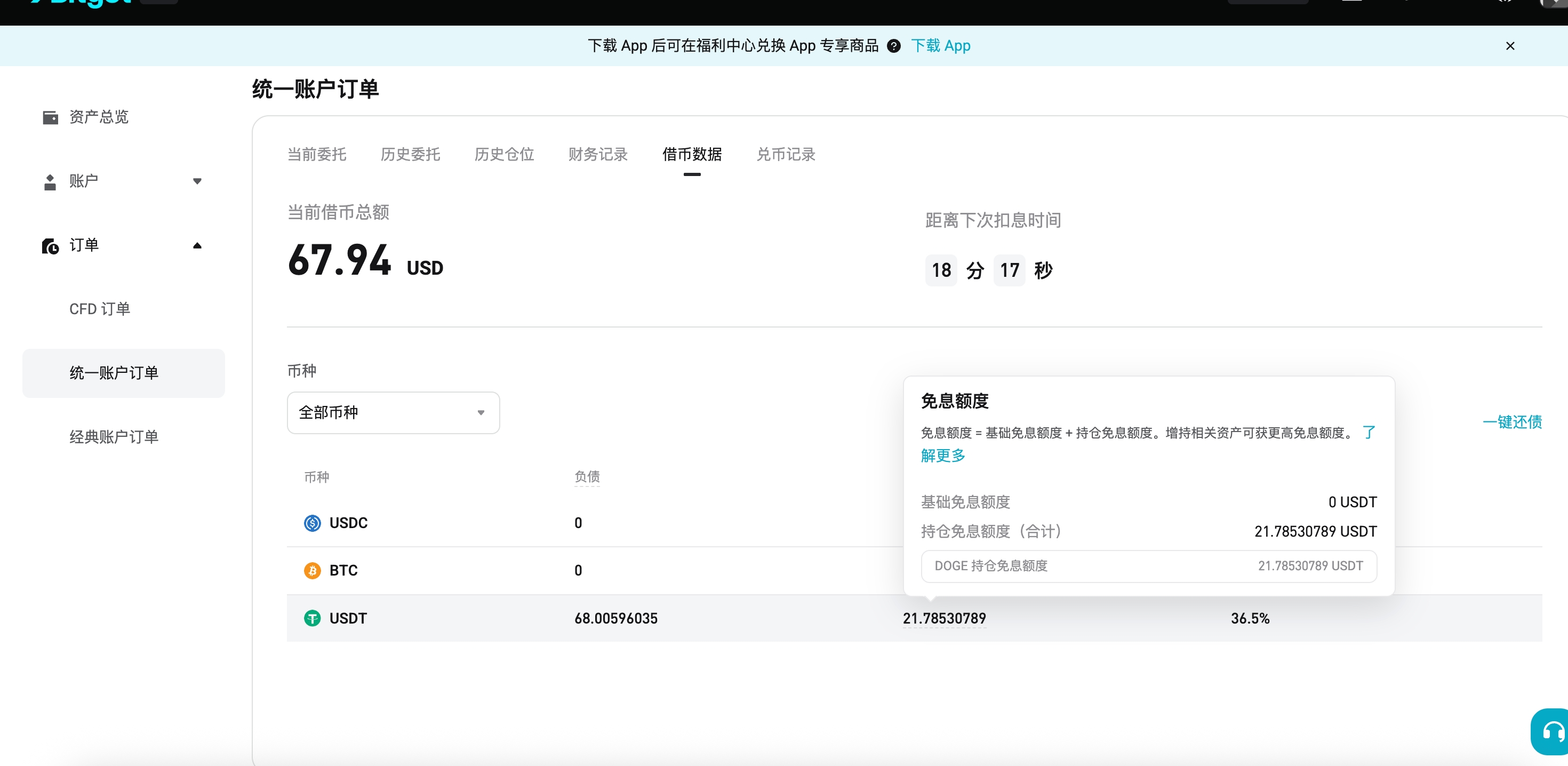Open the headset customer support widget
Image resolution: width=1568 pixels, height=766 pixels.
point(1551,731)
